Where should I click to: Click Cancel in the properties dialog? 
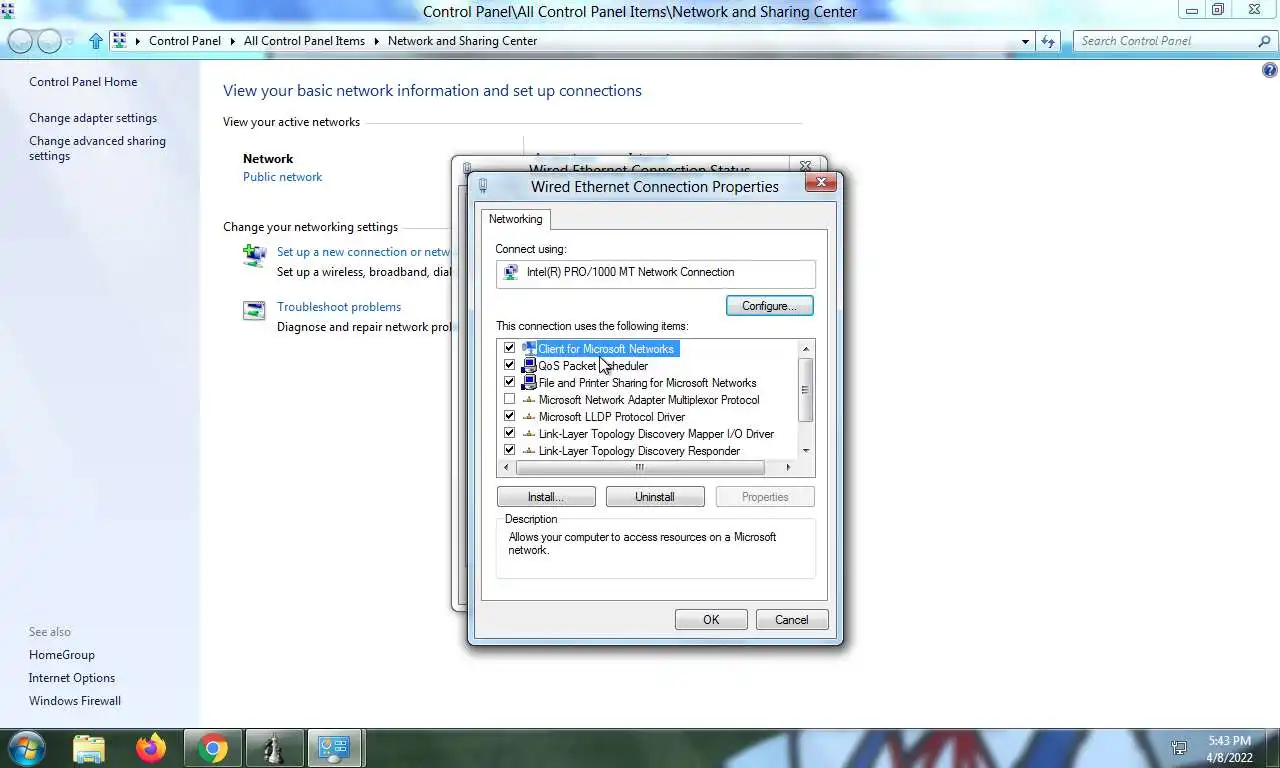pos(791,620)
